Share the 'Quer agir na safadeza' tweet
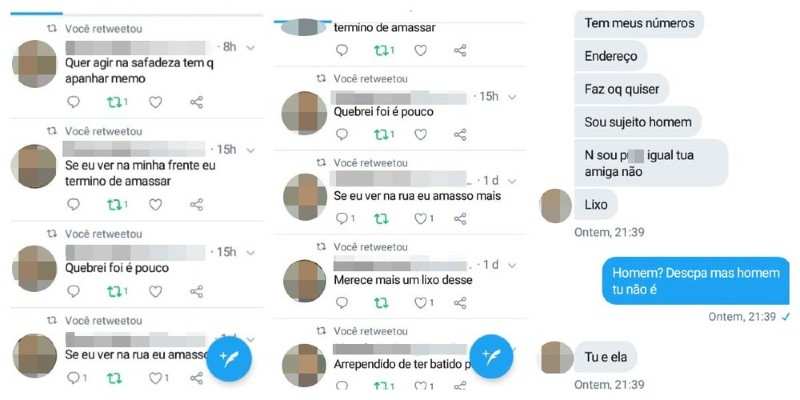The width and height of the screenshot is (800, 400). [x=196, y=102]
